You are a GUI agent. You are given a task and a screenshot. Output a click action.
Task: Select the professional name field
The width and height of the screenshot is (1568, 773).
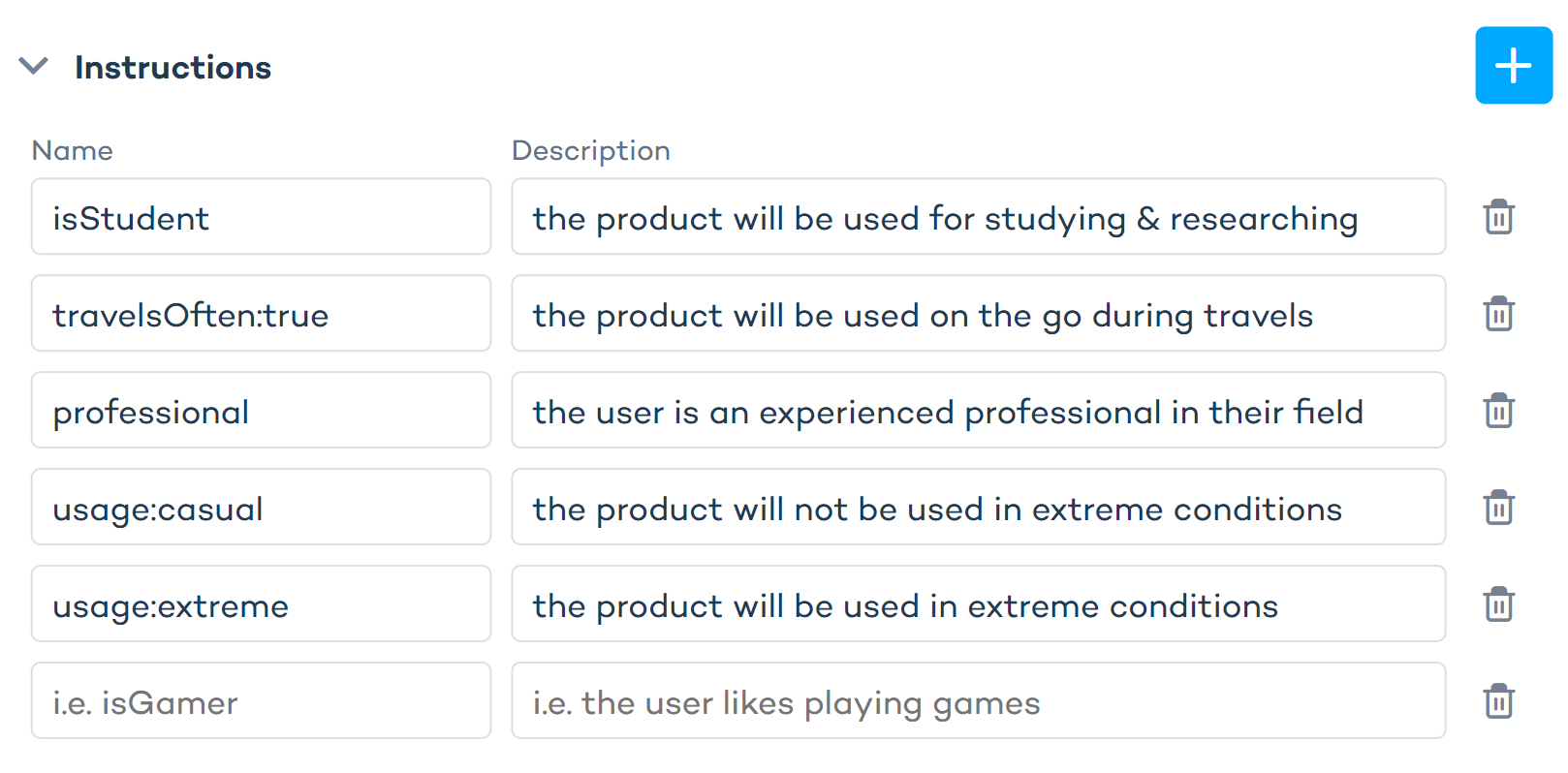tap(261, 411)
